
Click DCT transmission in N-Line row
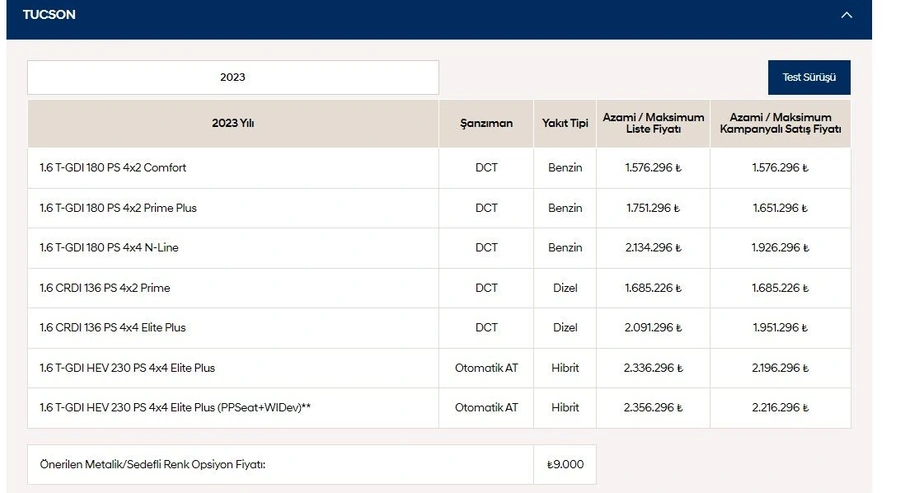coord(486,247)
